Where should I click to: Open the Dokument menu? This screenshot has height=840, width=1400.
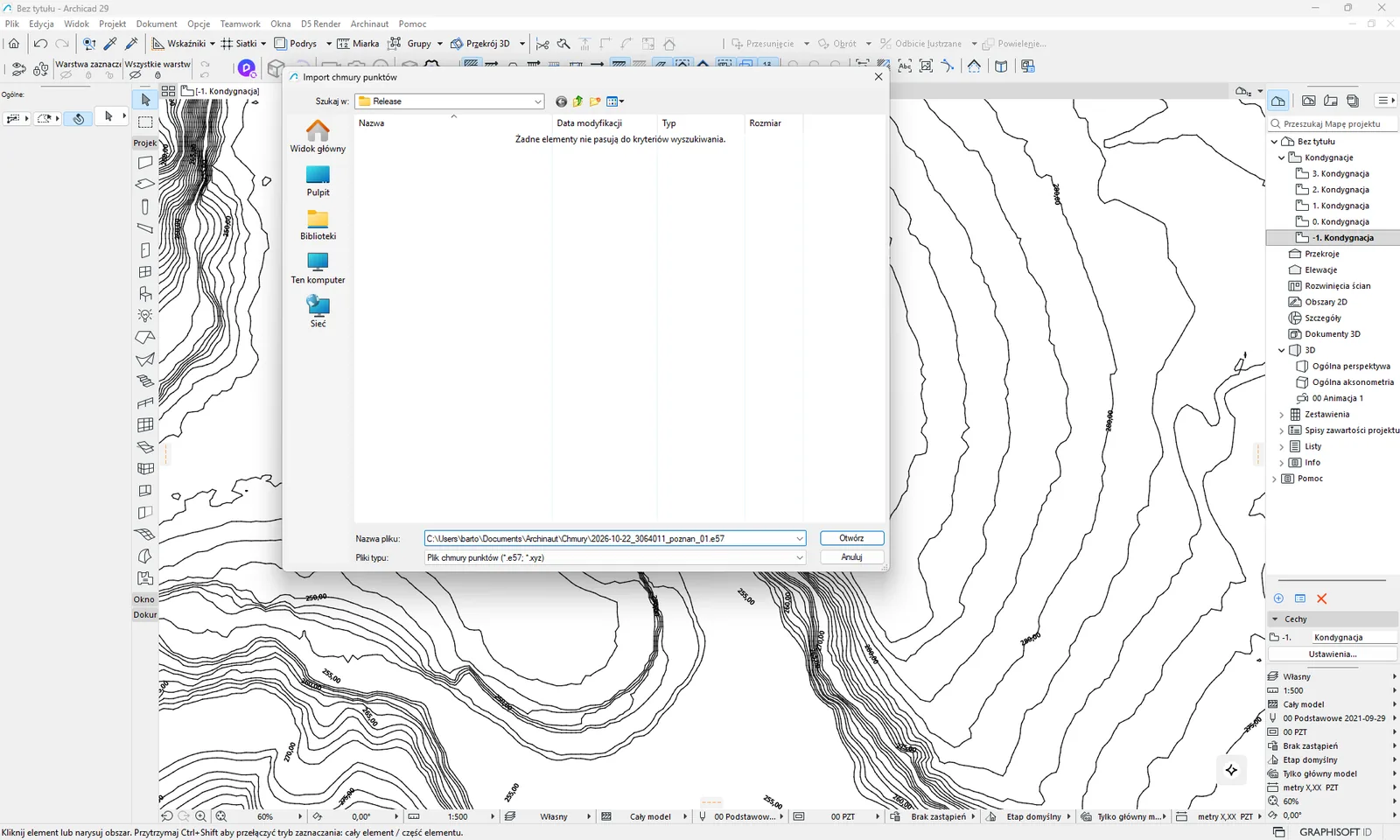coord(157,24)
